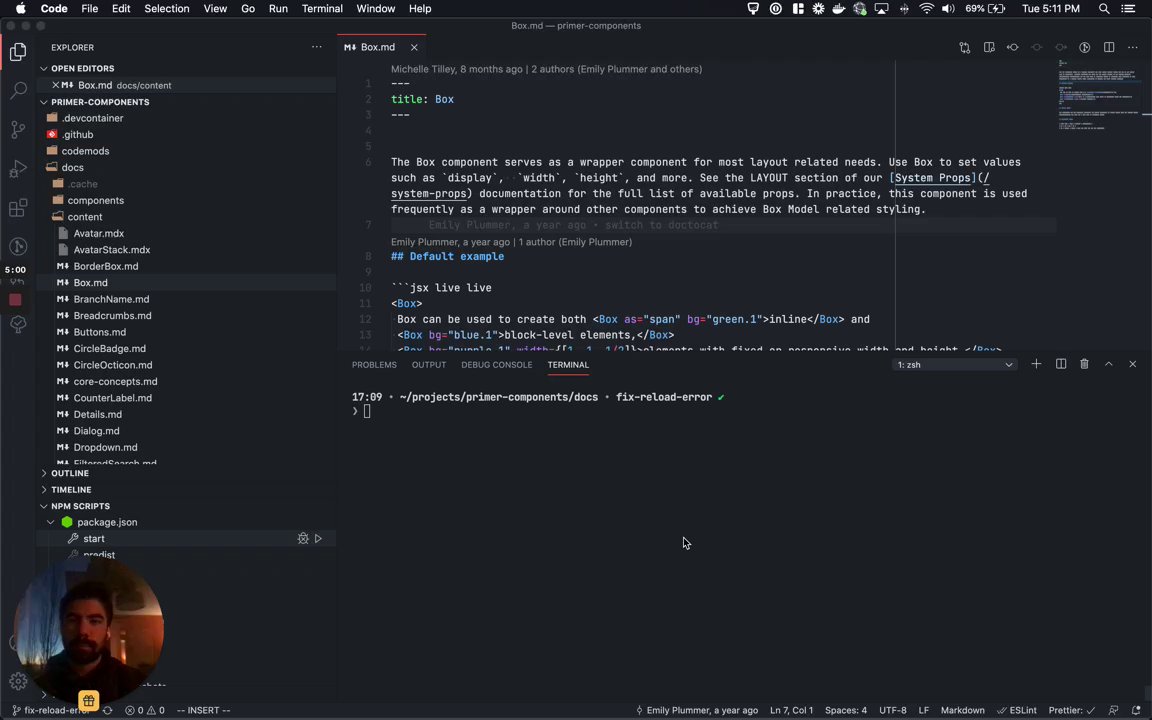
Task: Close the terminal panel
Action: (x=1132, y=364)
